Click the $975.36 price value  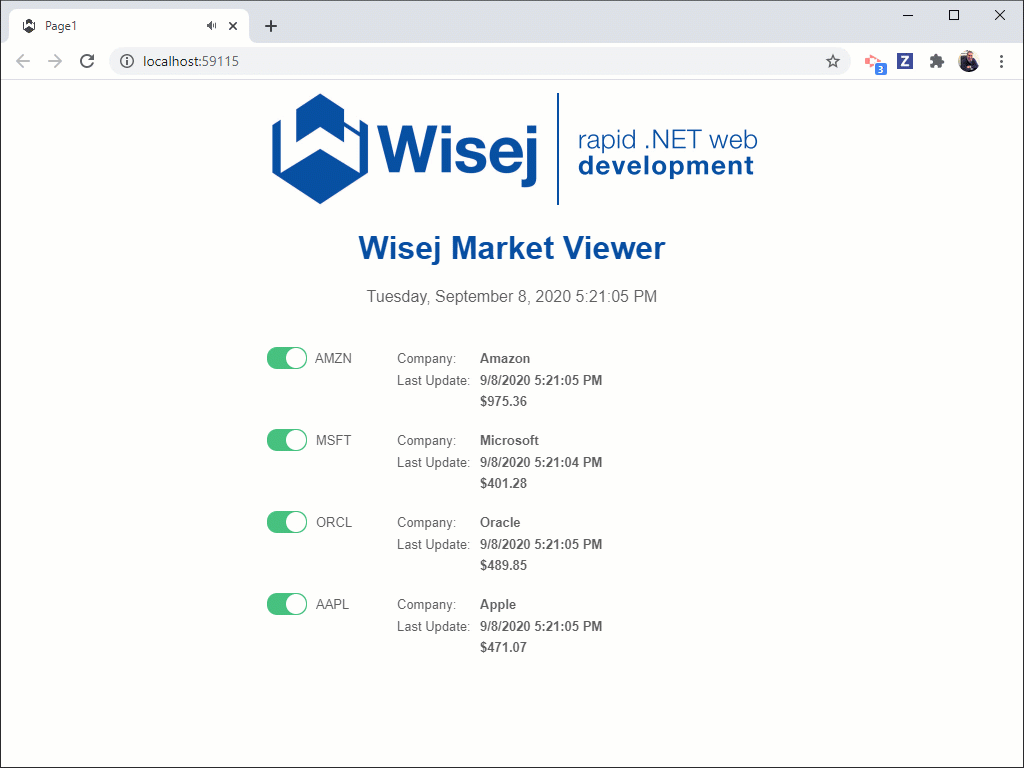(504, 401)
